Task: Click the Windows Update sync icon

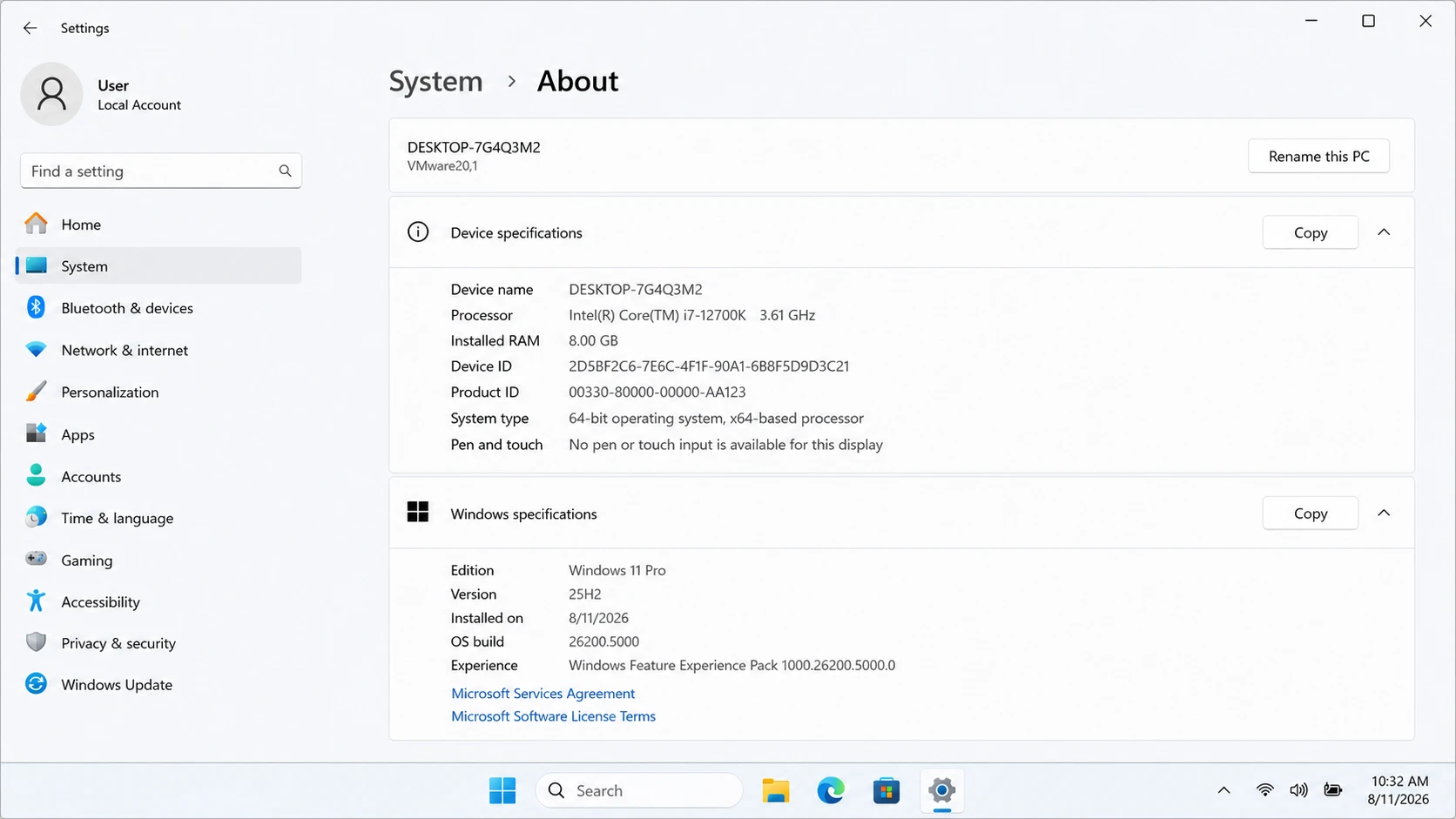Action: pos(36,684)
